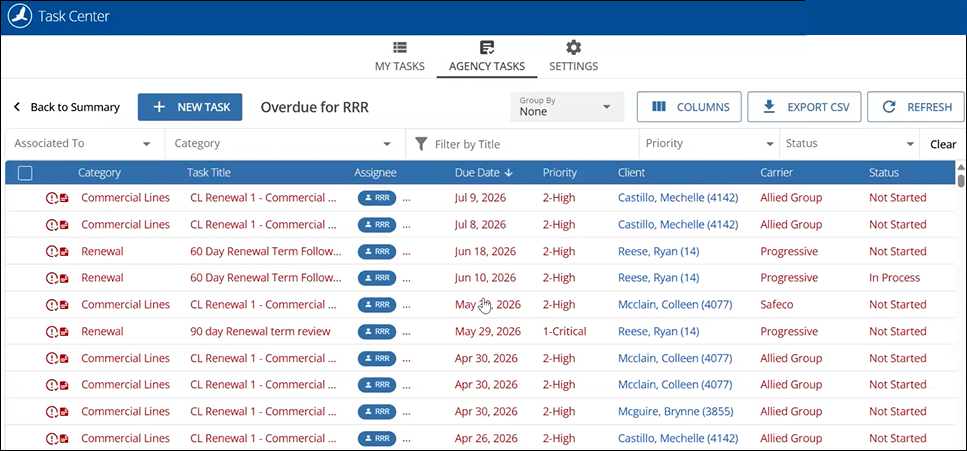The height and width of the screenshot is (451, 967).
Task: Sort by the Task Title column header
Action: coord(209,173)
